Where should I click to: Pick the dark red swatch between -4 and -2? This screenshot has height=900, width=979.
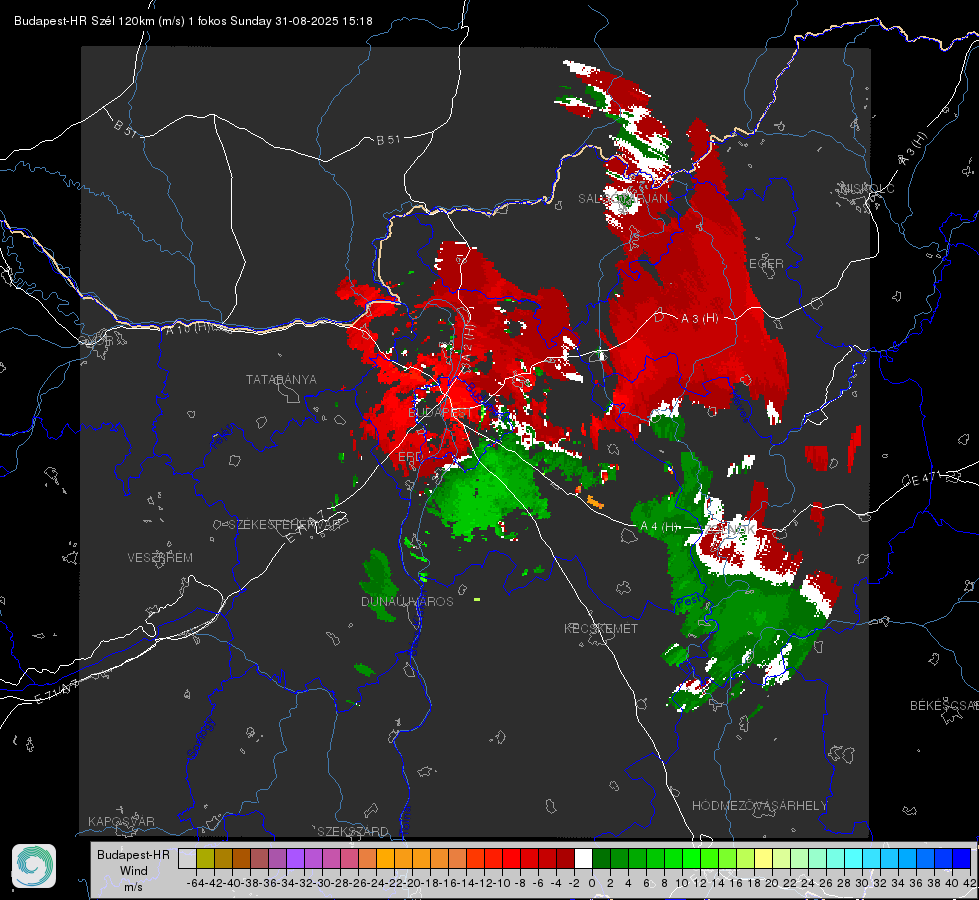[x=565, y=859]
